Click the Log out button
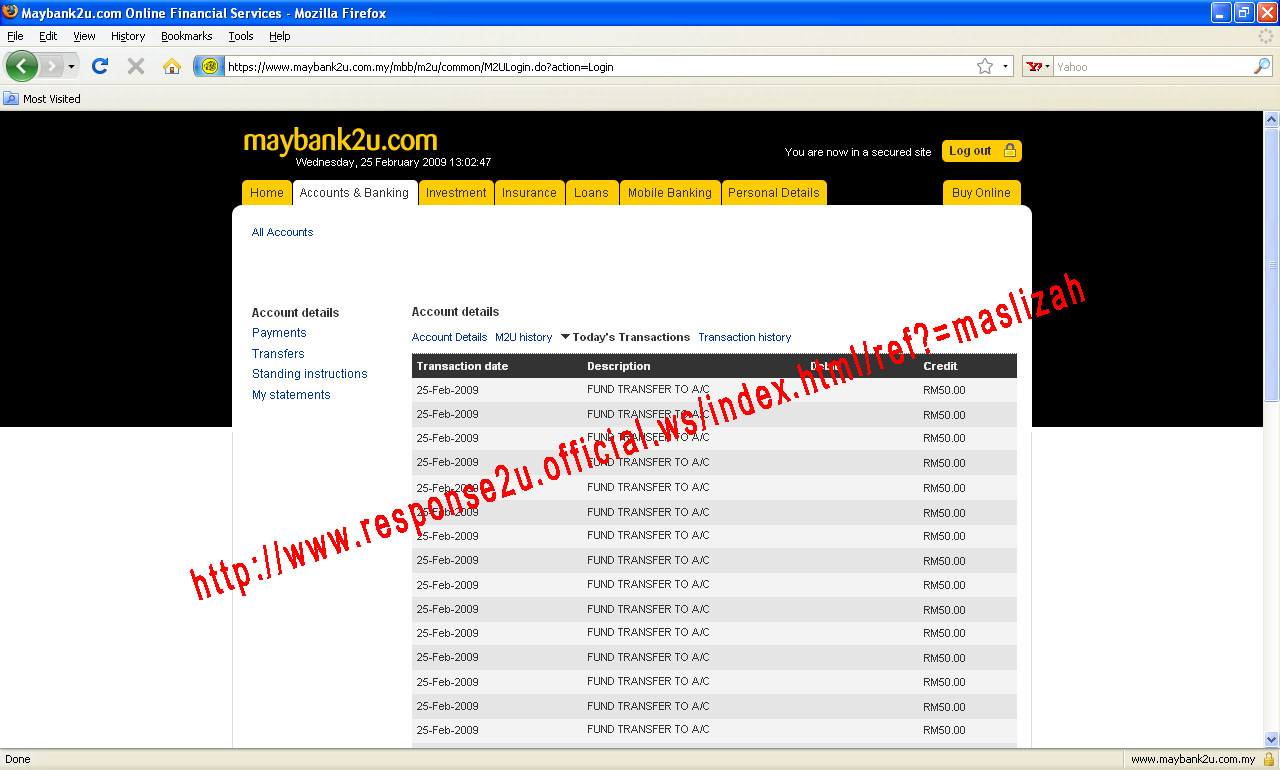 pyautogui.click(x=981, y=151)
